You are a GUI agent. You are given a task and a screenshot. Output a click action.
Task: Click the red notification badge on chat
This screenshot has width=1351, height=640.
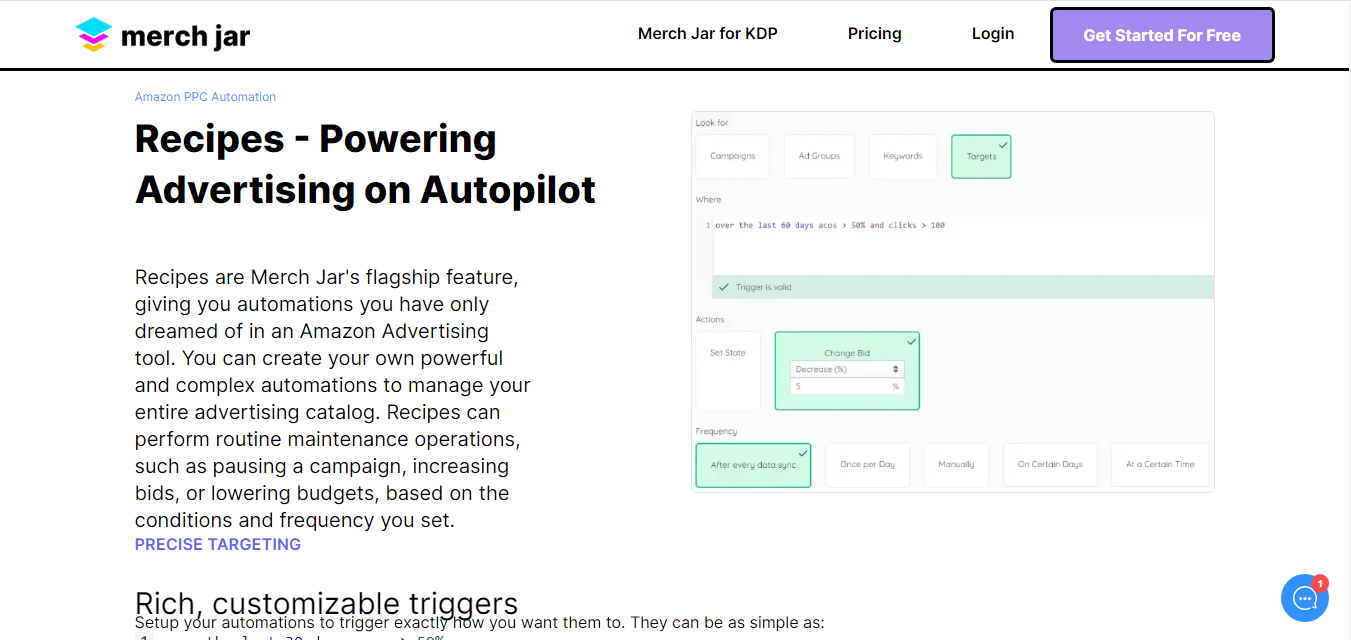(1320, 583)
